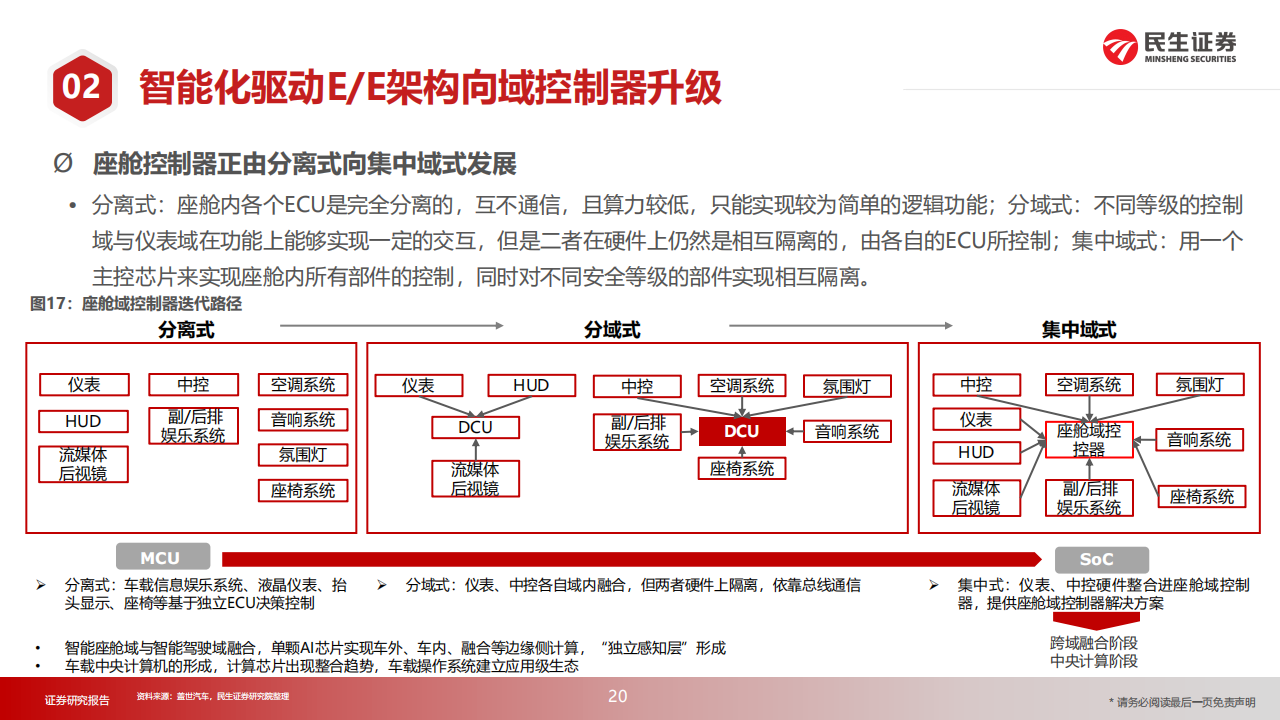Screen dimensions: 1280x720
Task: Select 氛围灯 box in the 分离式 diagram
Action: pos(303,455)
